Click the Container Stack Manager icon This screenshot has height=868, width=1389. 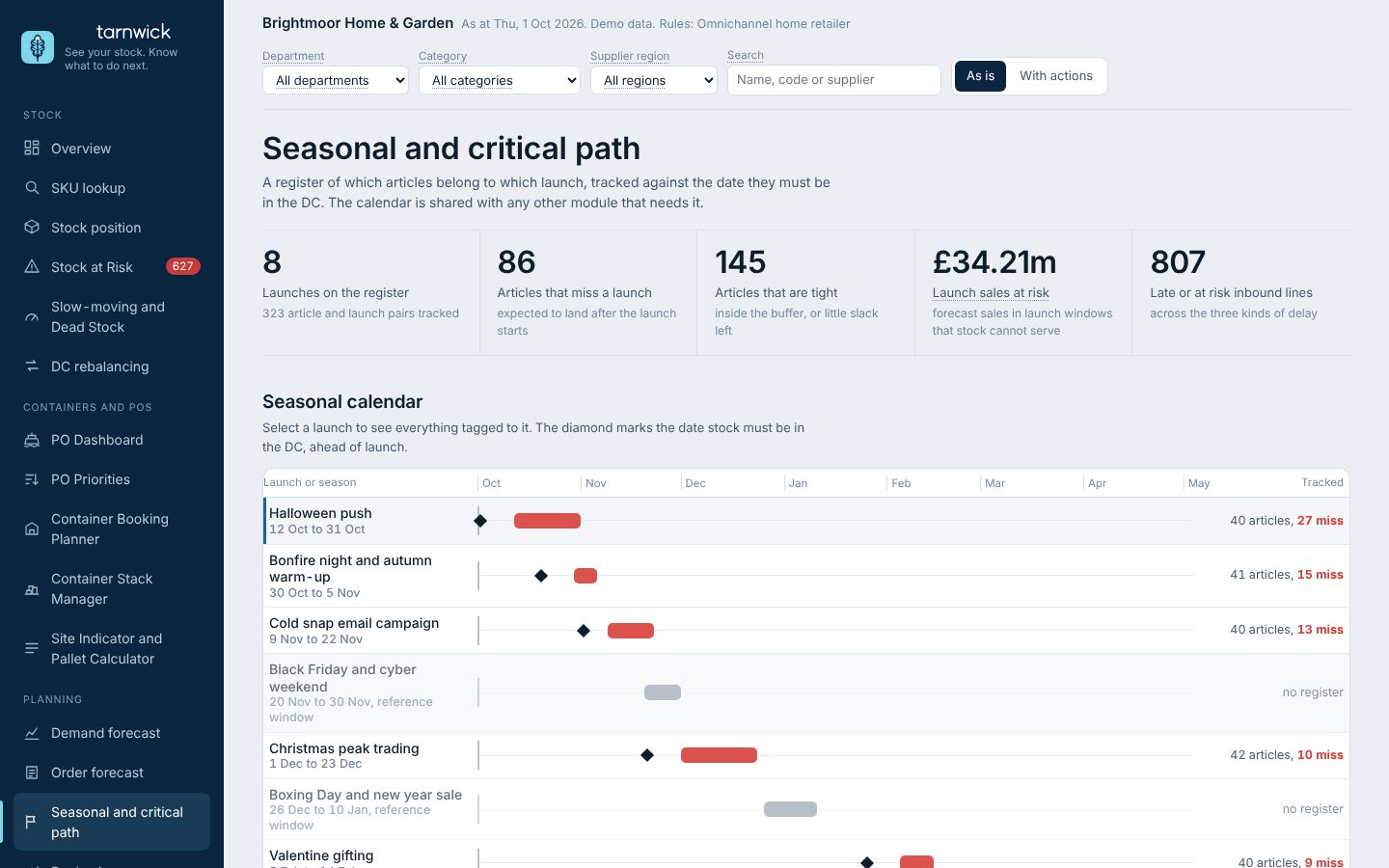(x=32, y=588)
